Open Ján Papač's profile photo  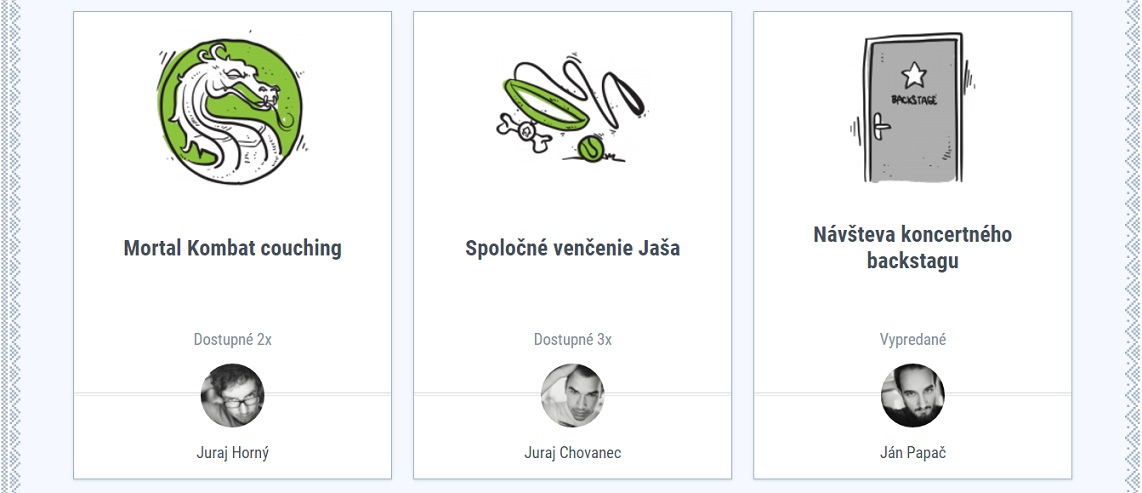pos(912,395)
